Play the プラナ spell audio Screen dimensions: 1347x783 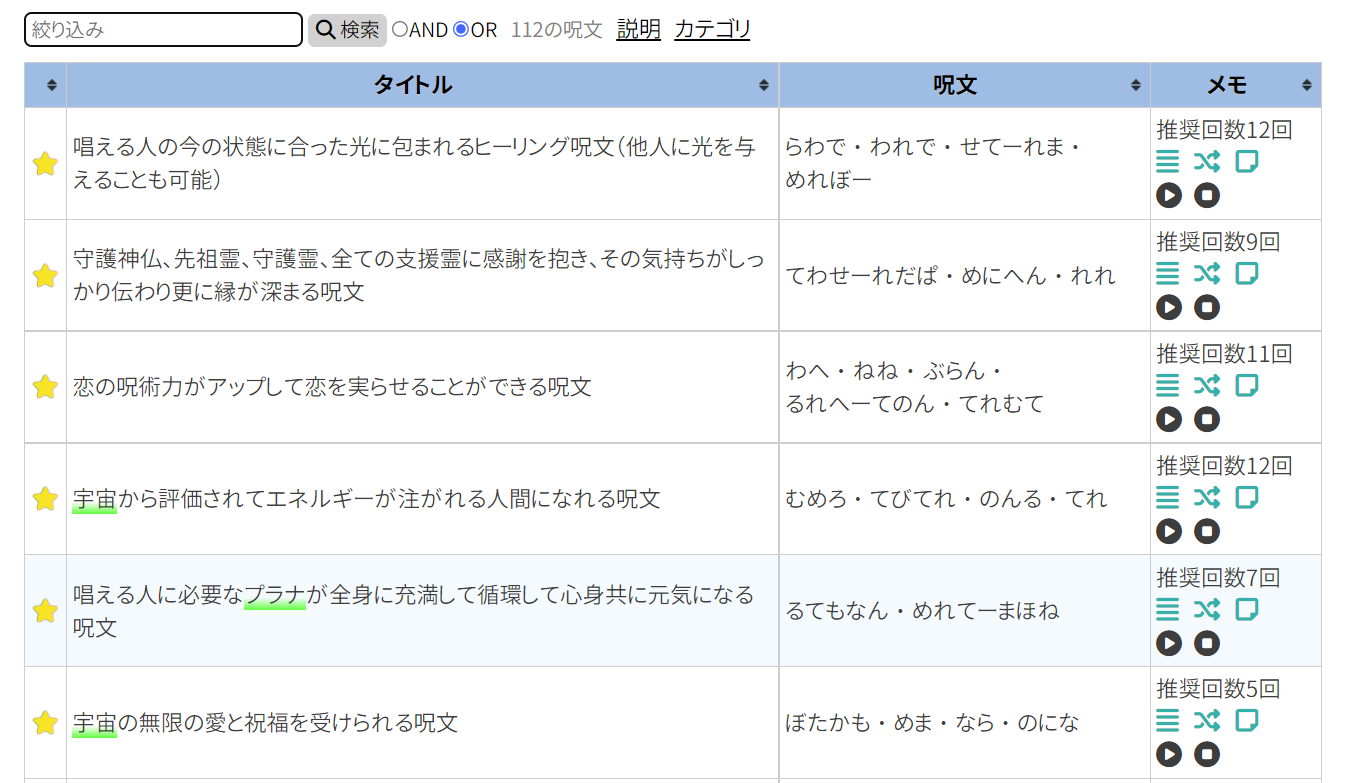(1169, 643)
